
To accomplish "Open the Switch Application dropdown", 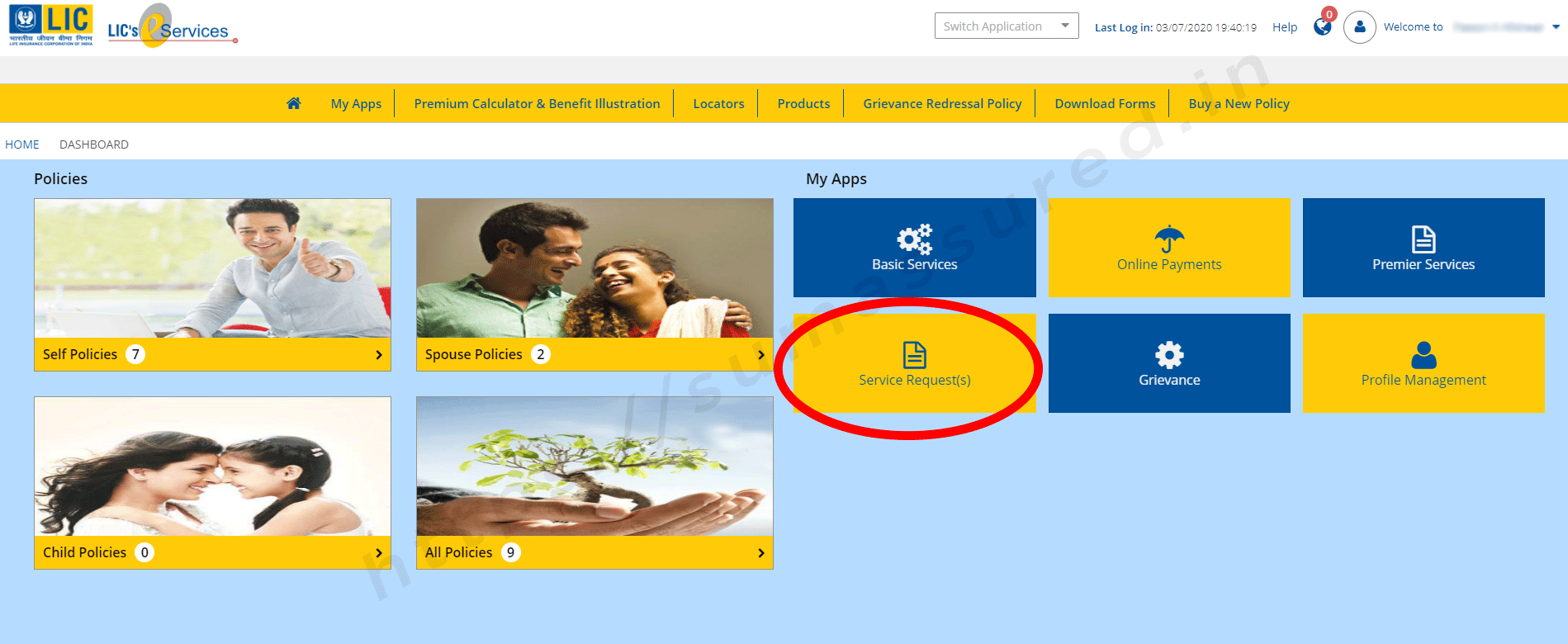I will (x=1006, y=26).
